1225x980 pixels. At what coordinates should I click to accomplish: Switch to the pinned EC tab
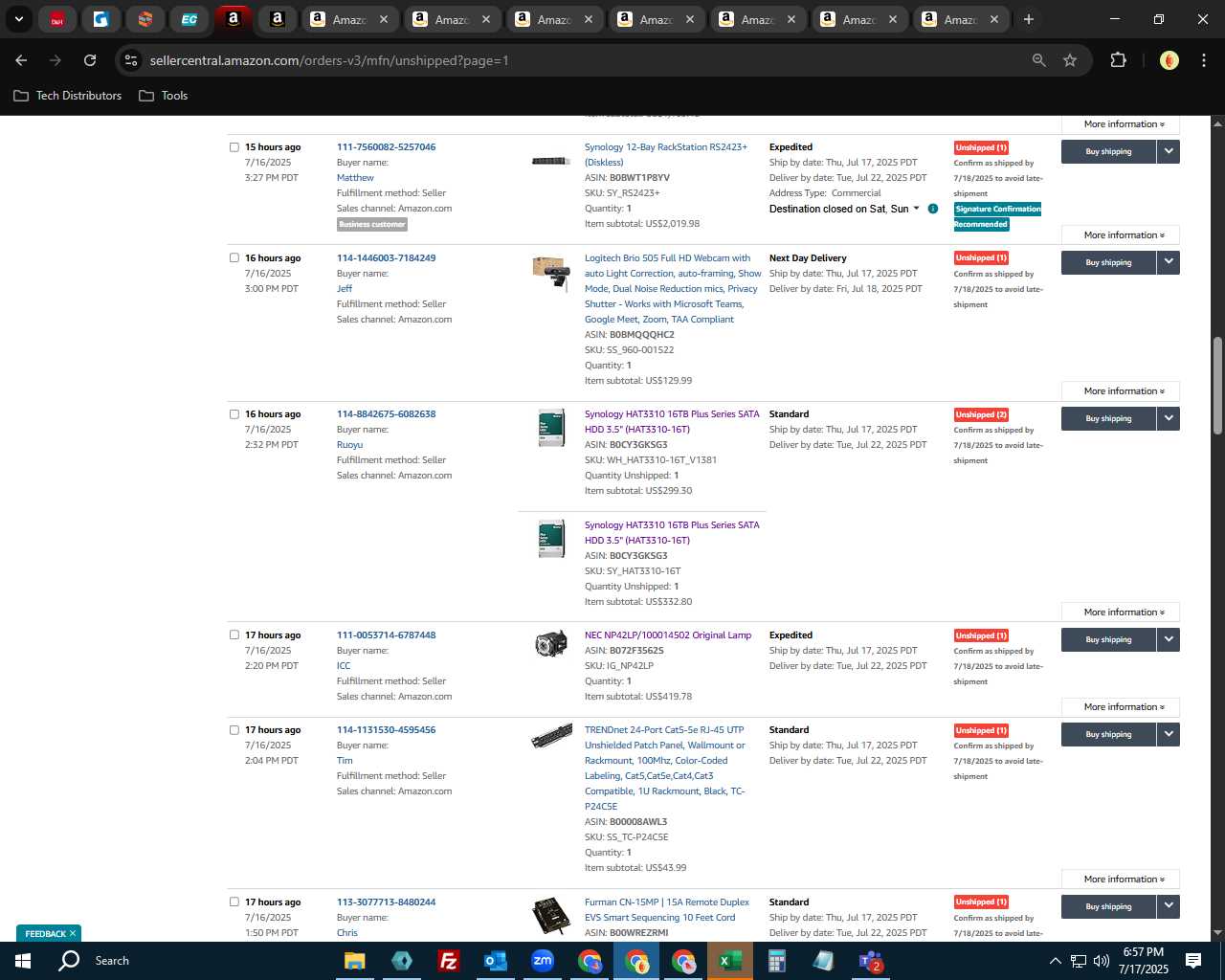[189, 19]
